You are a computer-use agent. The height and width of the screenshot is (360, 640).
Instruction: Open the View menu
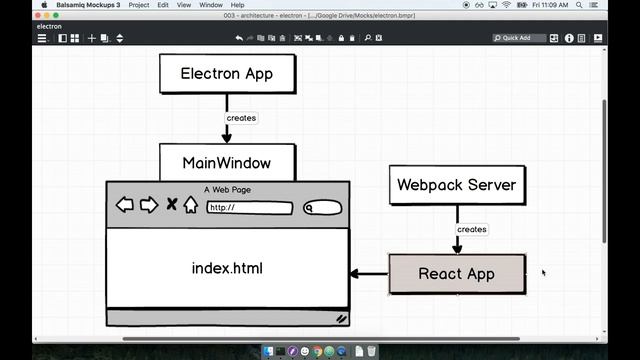(184, 5)
